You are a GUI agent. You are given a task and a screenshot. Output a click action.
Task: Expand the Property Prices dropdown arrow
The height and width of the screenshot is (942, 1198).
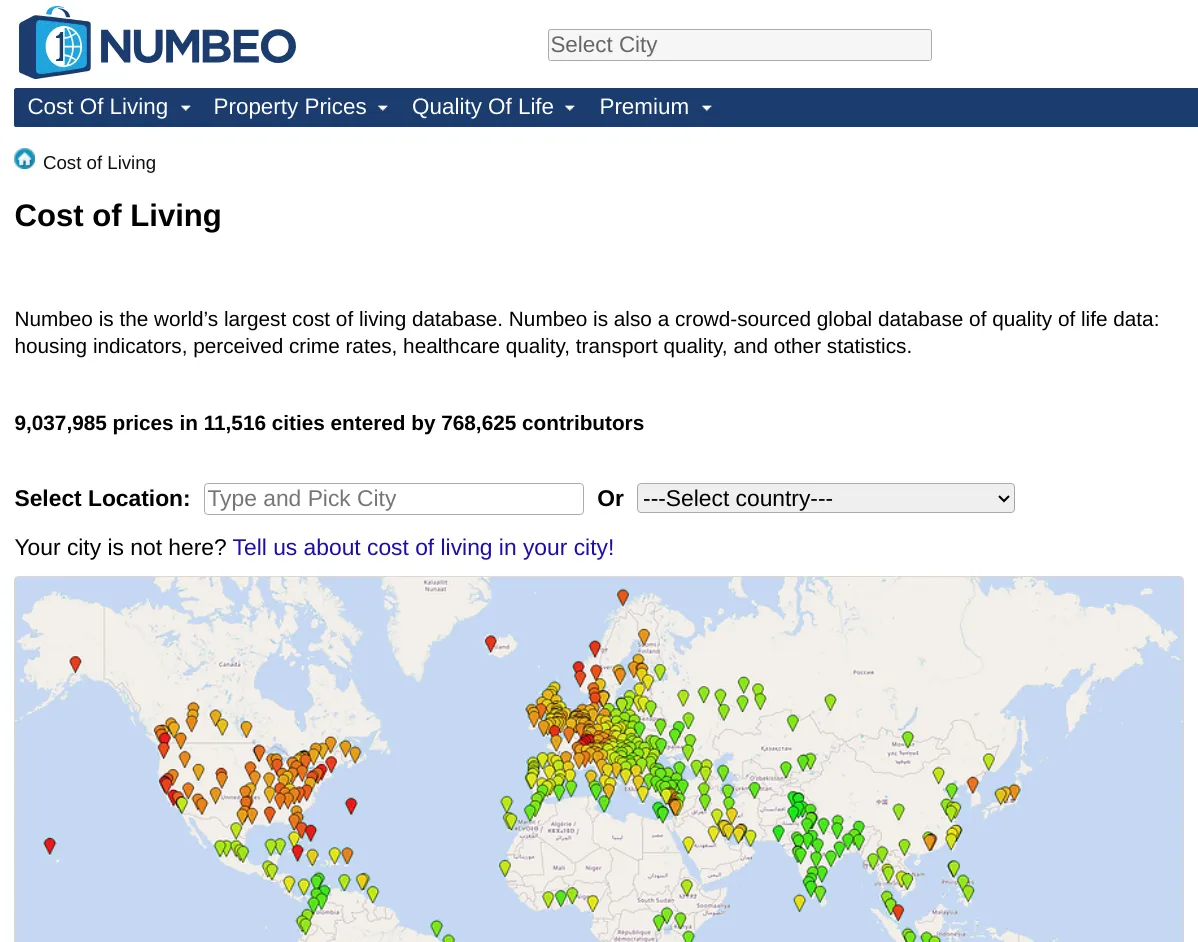tap(383, 108)
